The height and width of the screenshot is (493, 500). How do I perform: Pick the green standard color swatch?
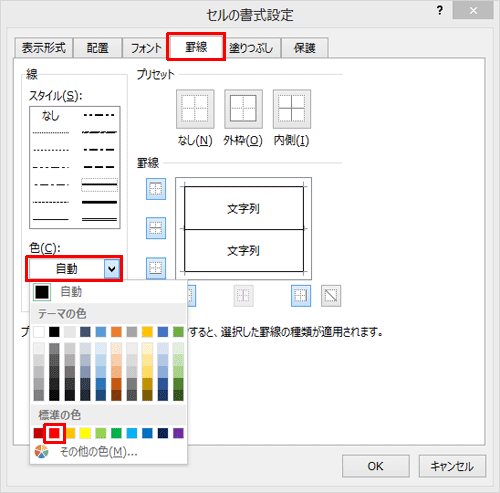[x=116, y=433]
